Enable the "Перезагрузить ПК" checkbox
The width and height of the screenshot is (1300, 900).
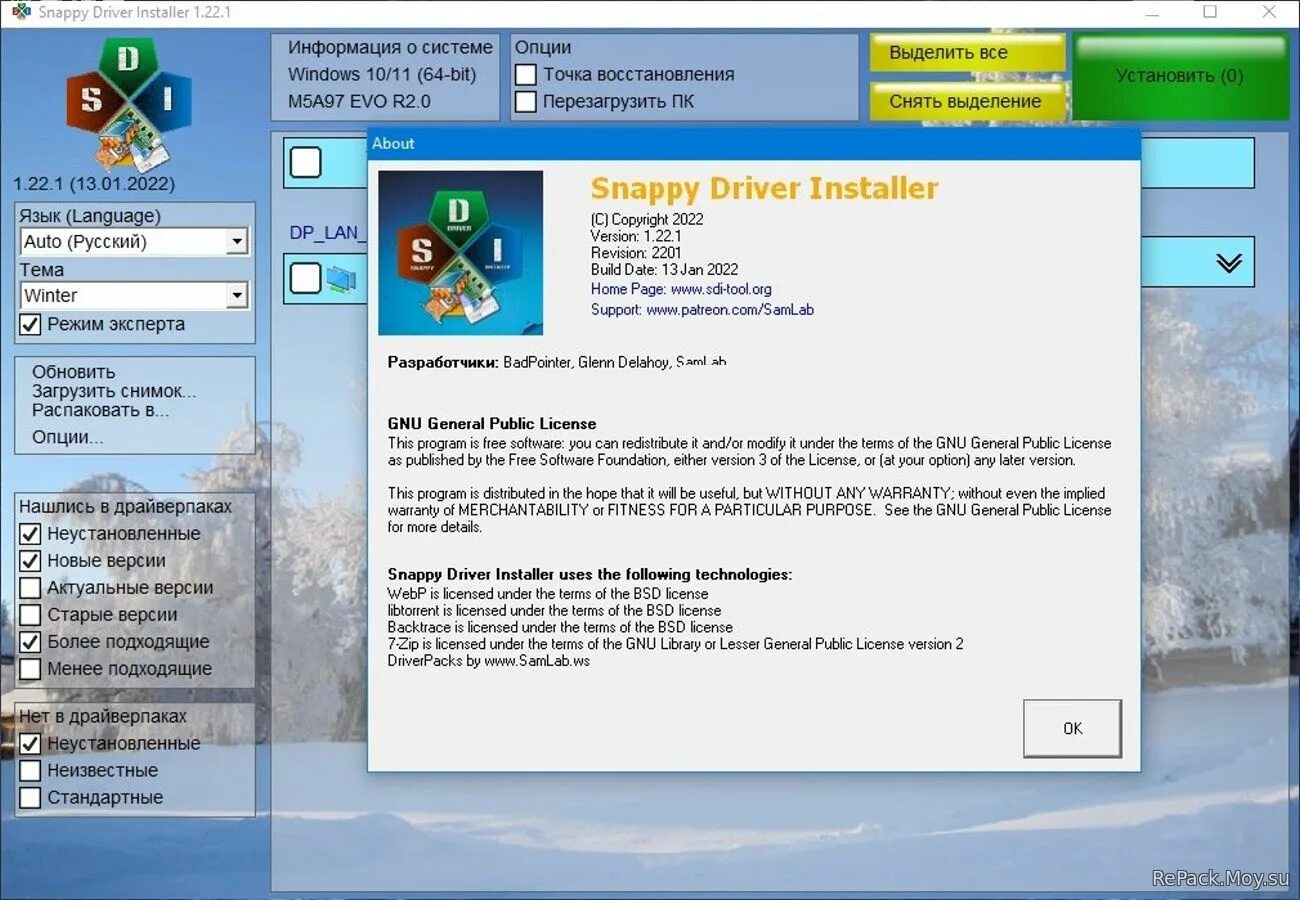[525, 101]
